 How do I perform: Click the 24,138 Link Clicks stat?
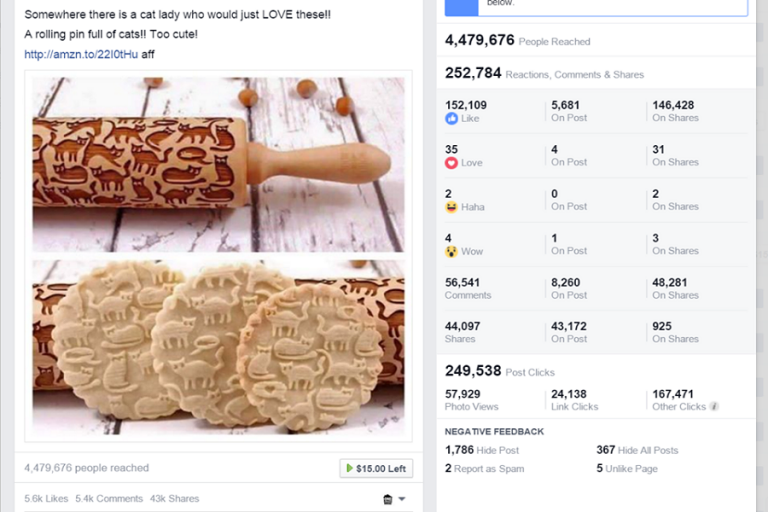tap(575, 400)
